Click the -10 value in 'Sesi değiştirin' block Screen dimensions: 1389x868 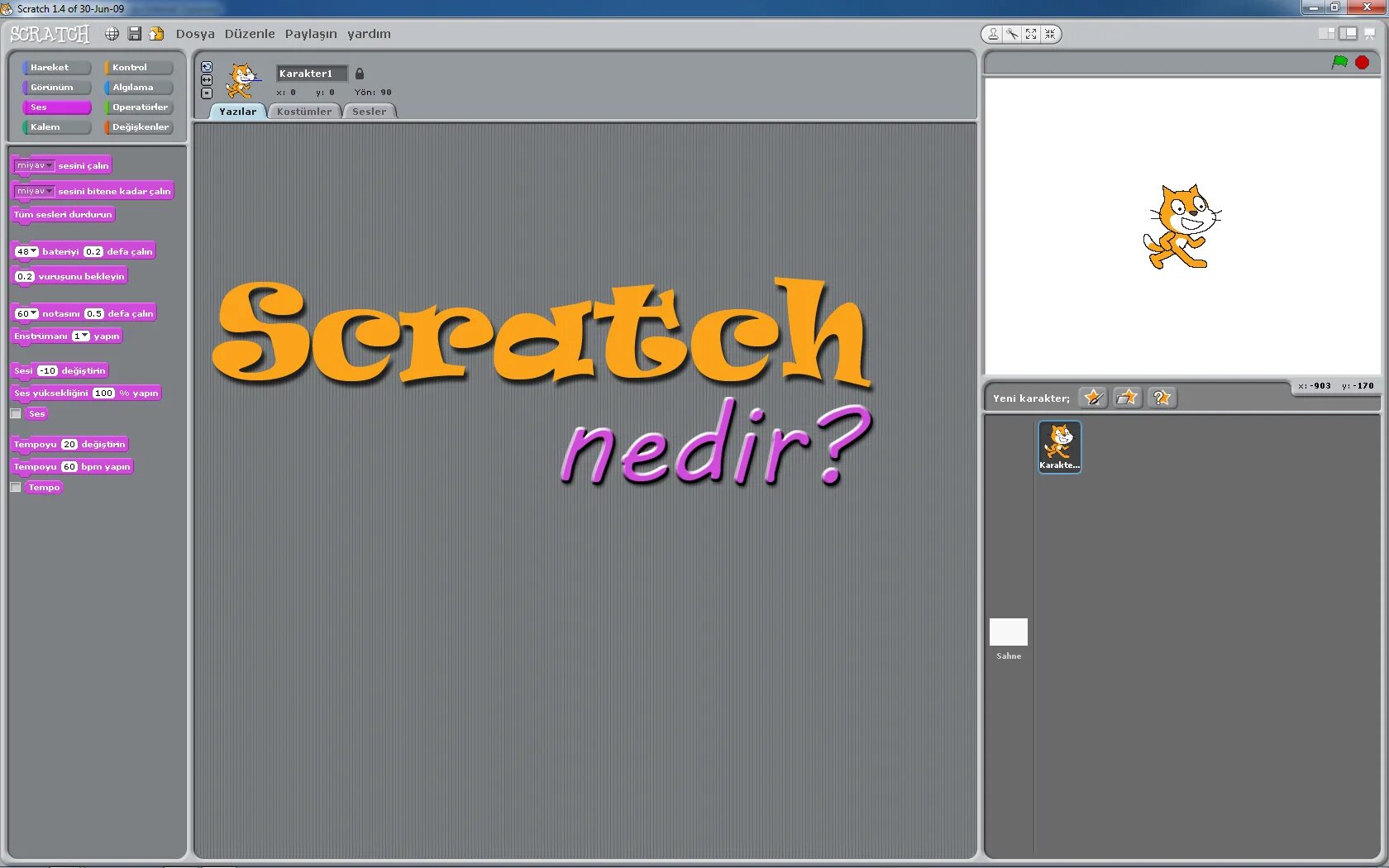[x=48, y=371]
